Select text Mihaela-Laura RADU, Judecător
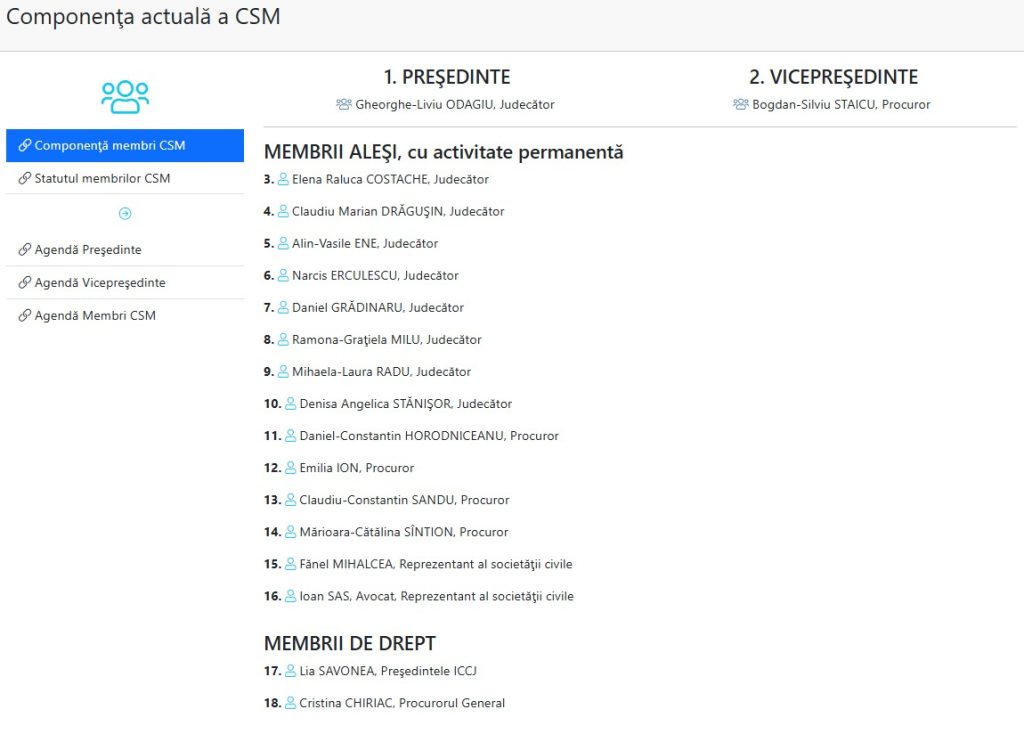 (381, 372)
